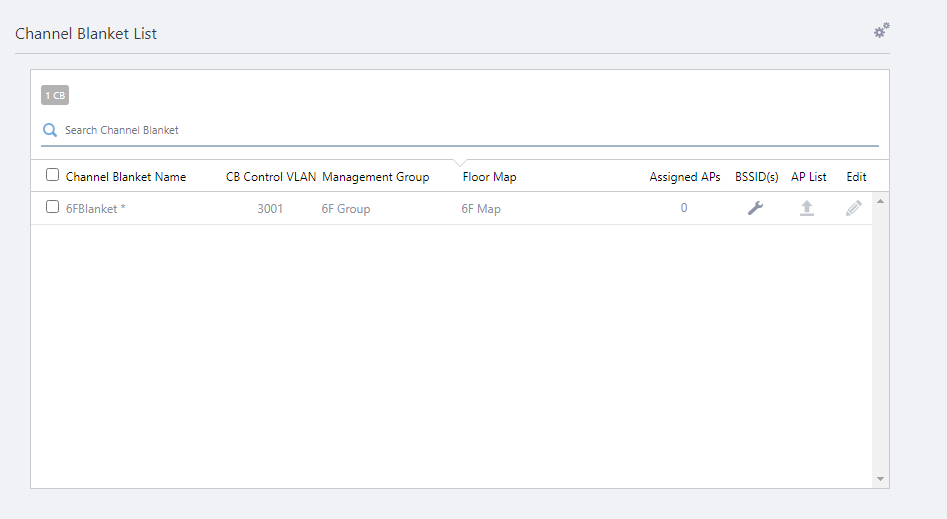Sort by Management Group column header
This screenshot has width=947, height=519.
[375, 177]
